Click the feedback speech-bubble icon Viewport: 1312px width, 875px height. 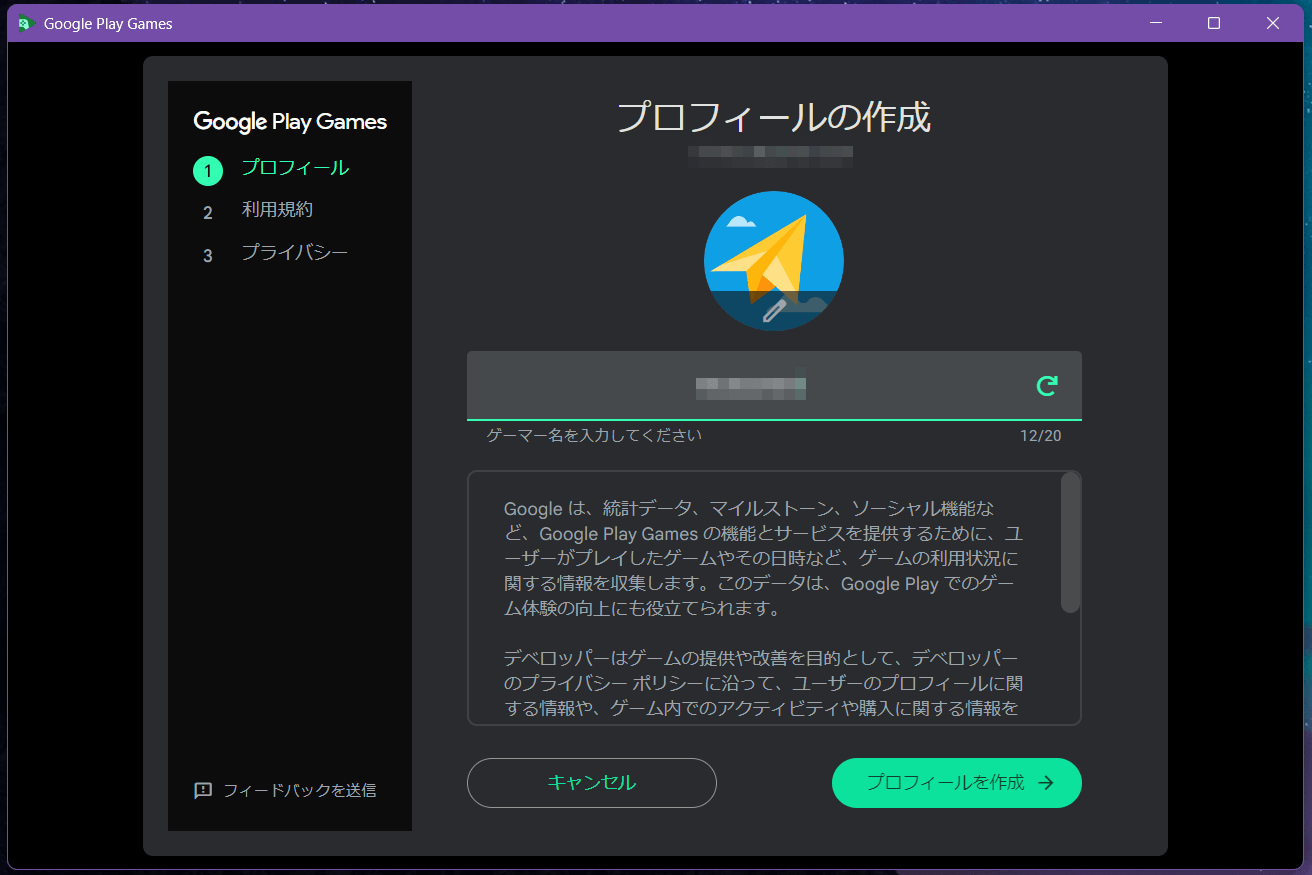pyautogui.click(x=203, y=790)
